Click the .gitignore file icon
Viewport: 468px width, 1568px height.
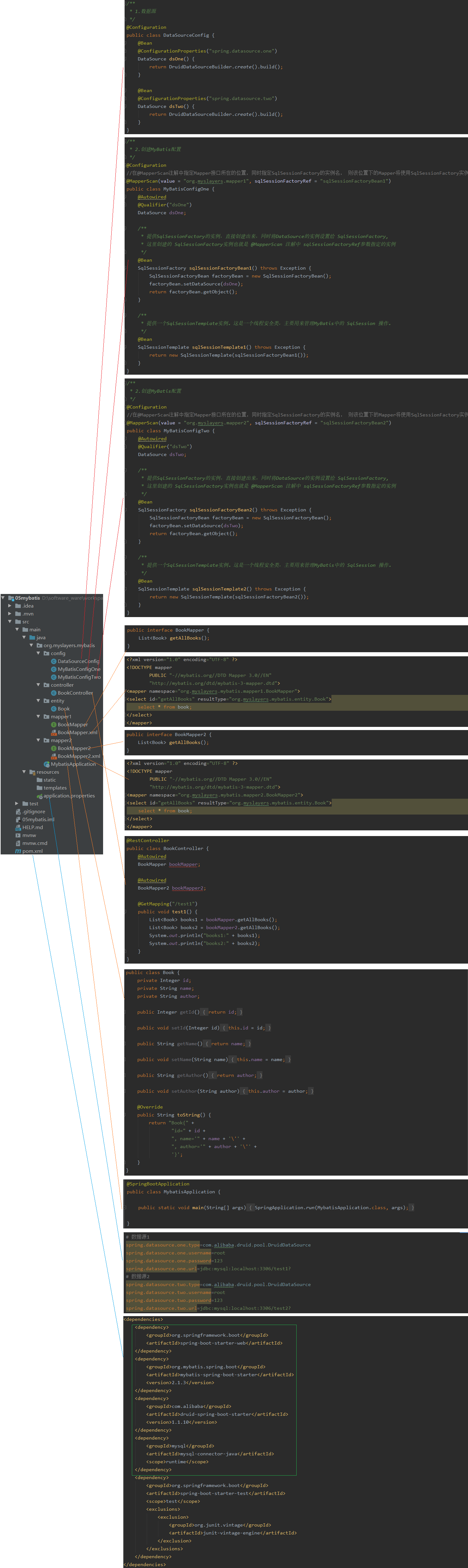click(x=18, y=811)
